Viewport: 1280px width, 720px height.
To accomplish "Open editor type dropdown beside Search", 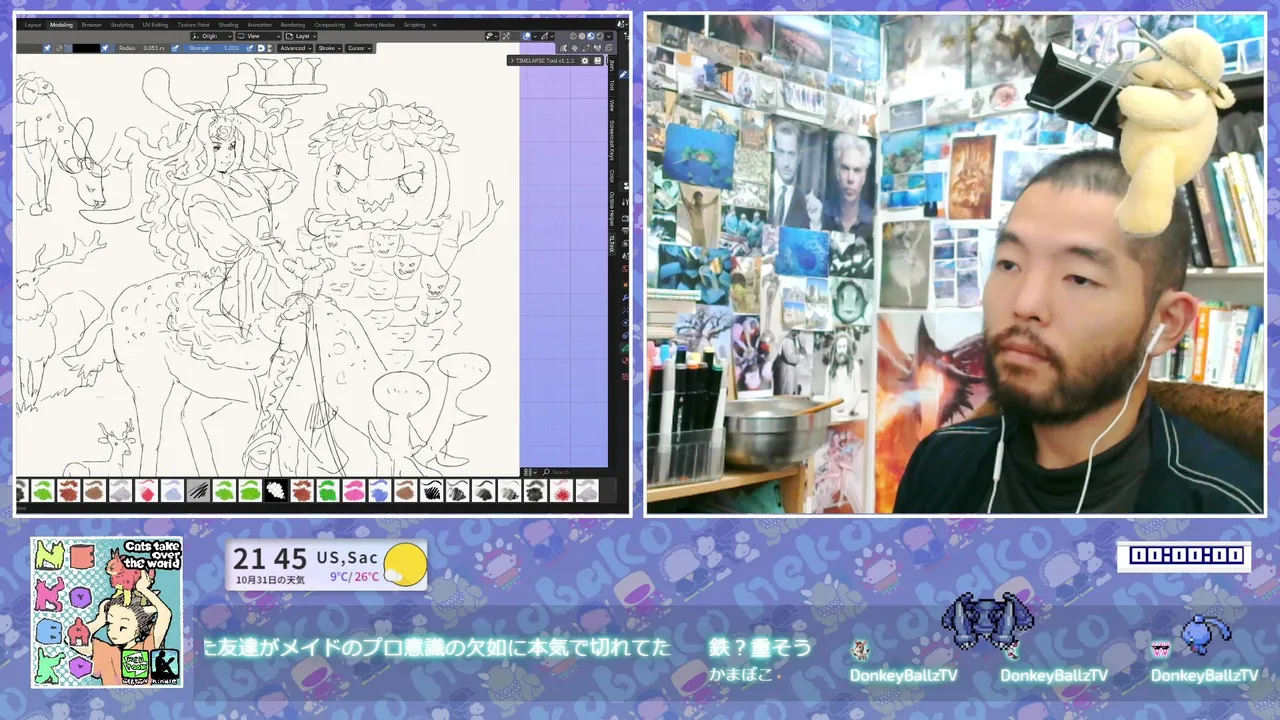I will click(x=531, y=472).
